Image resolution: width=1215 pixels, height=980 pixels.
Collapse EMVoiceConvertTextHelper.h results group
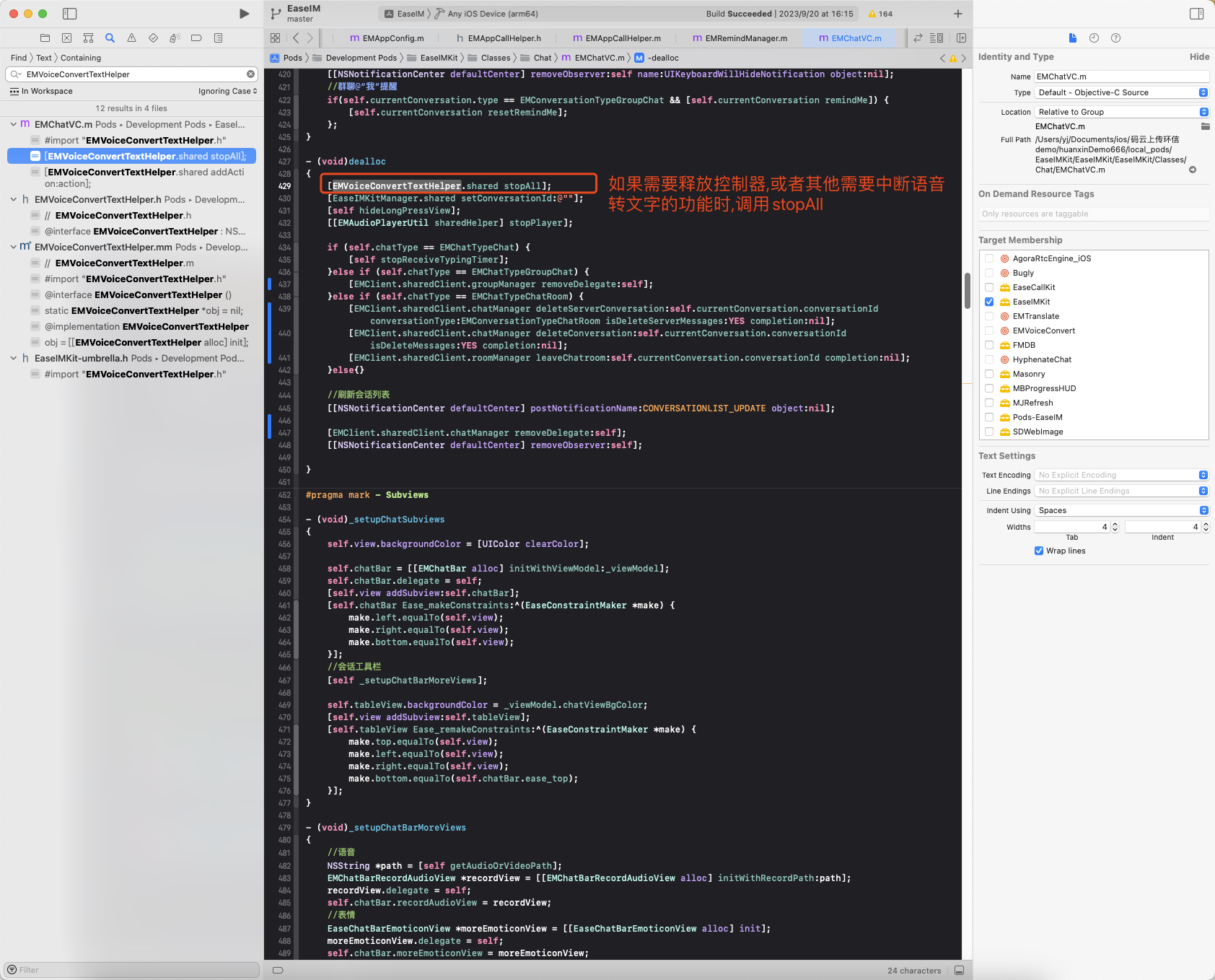(x=13, y=200)
